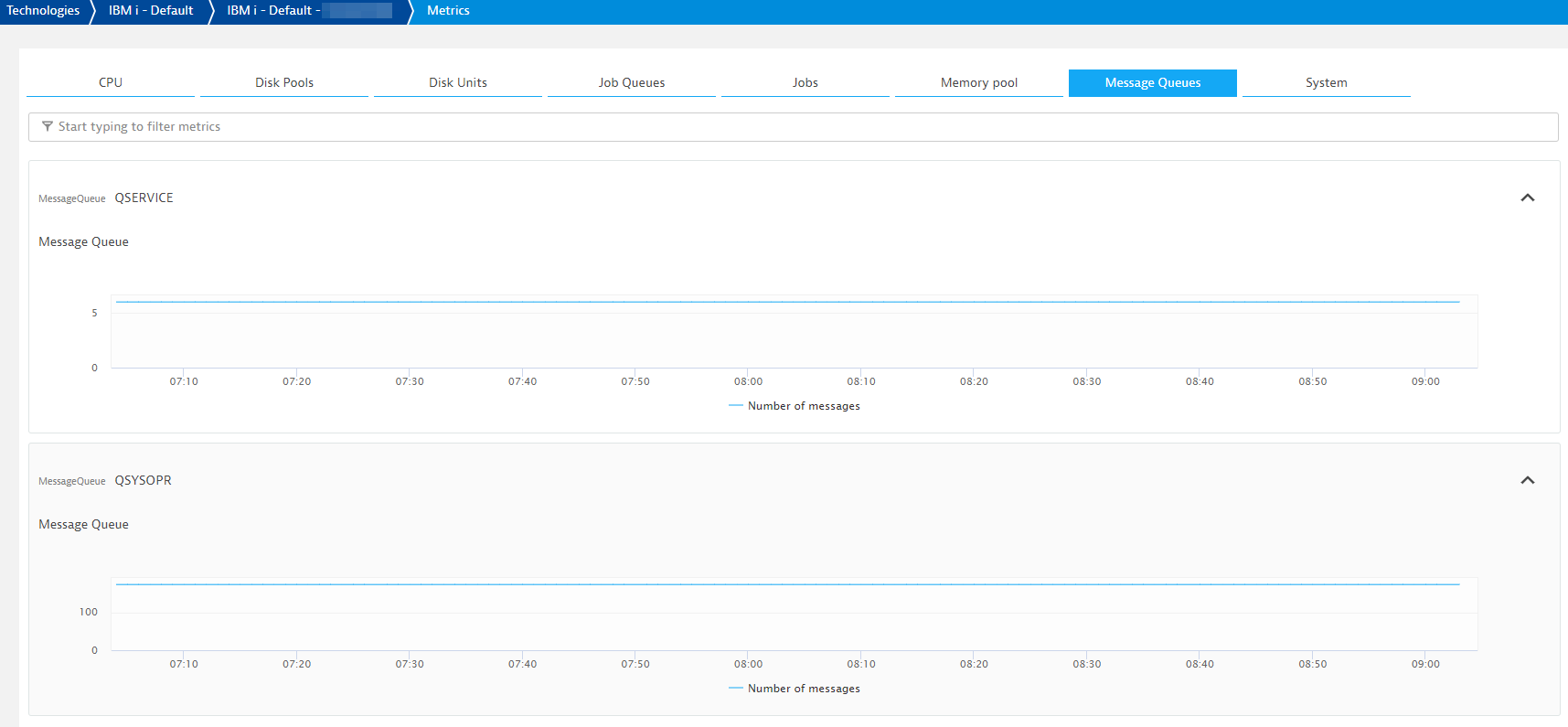Image resolution: width=1568 pixels, height=727 pixels.
Task: Click the QSERVICE queue name
Action: click(144, 198)
